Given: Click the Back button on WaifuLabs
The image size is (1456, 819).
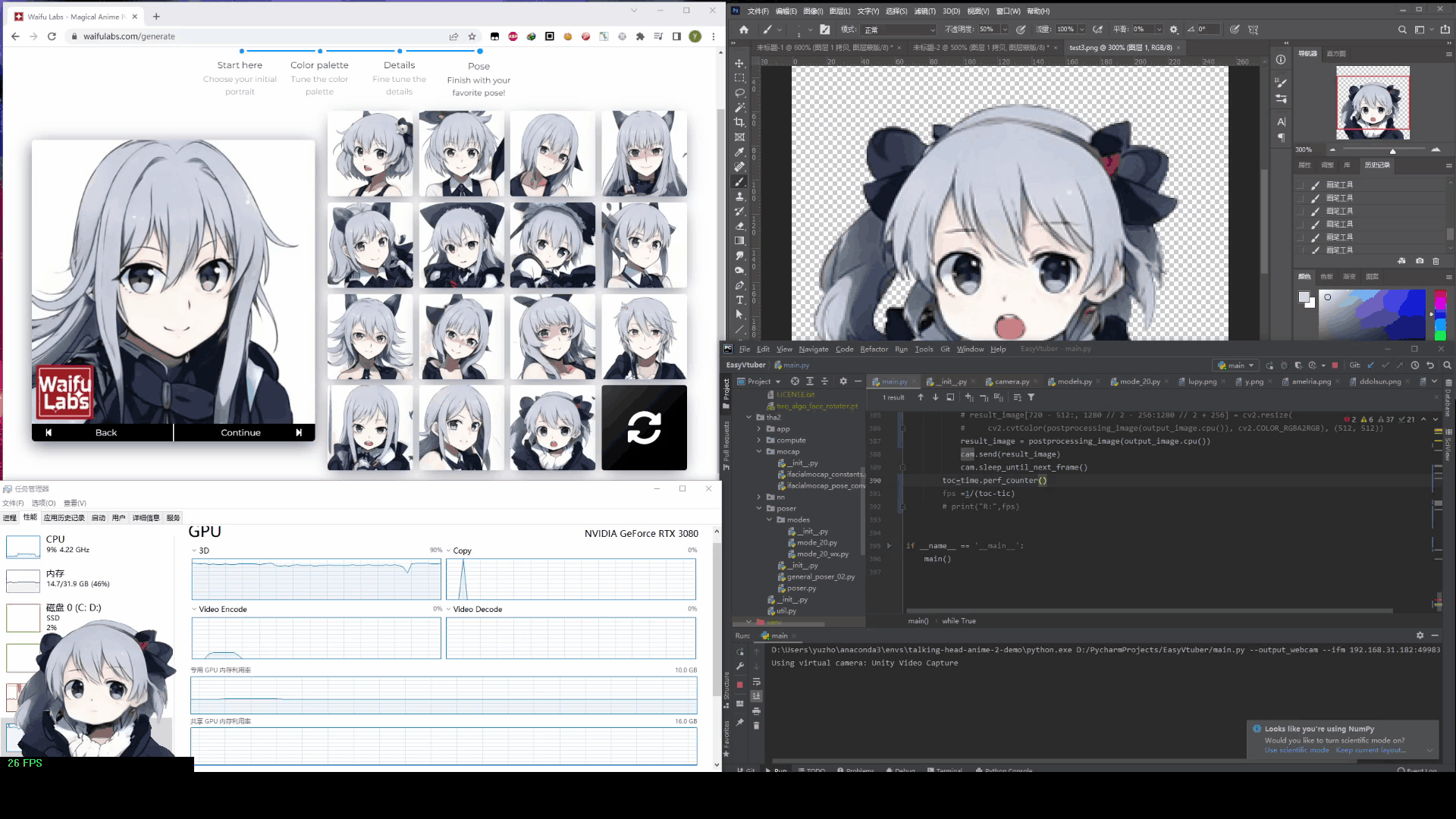Looking at the screenshot, I should (106, 432).
